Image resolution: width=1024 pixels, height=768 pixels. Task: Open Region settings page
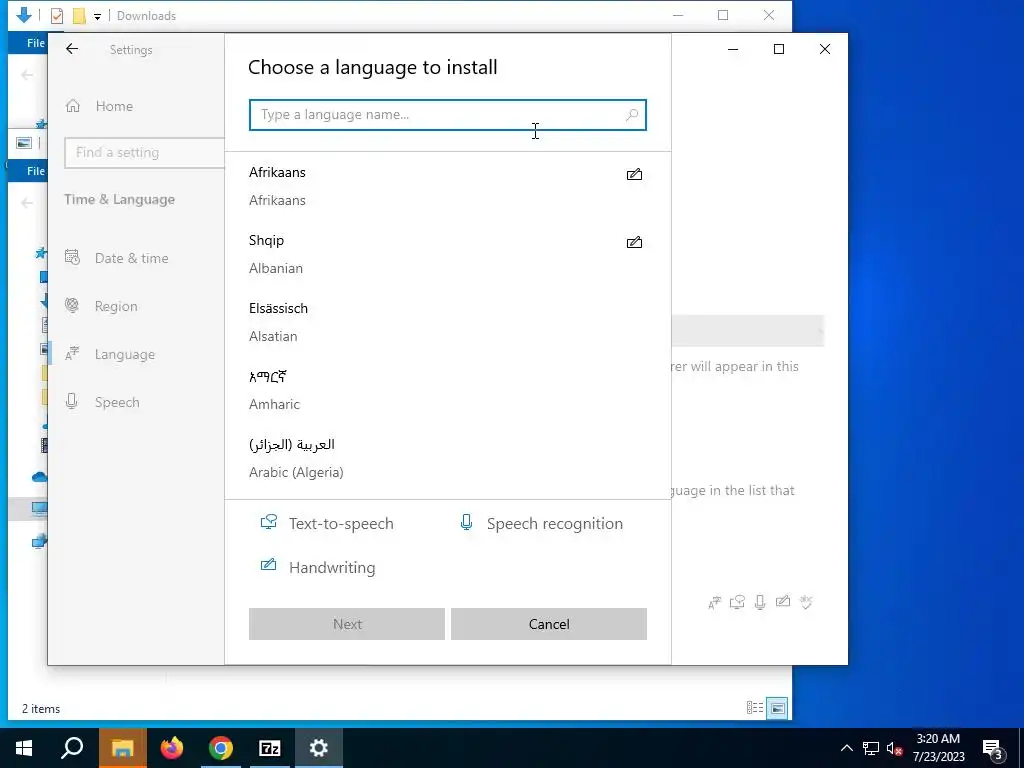(116, 306)
